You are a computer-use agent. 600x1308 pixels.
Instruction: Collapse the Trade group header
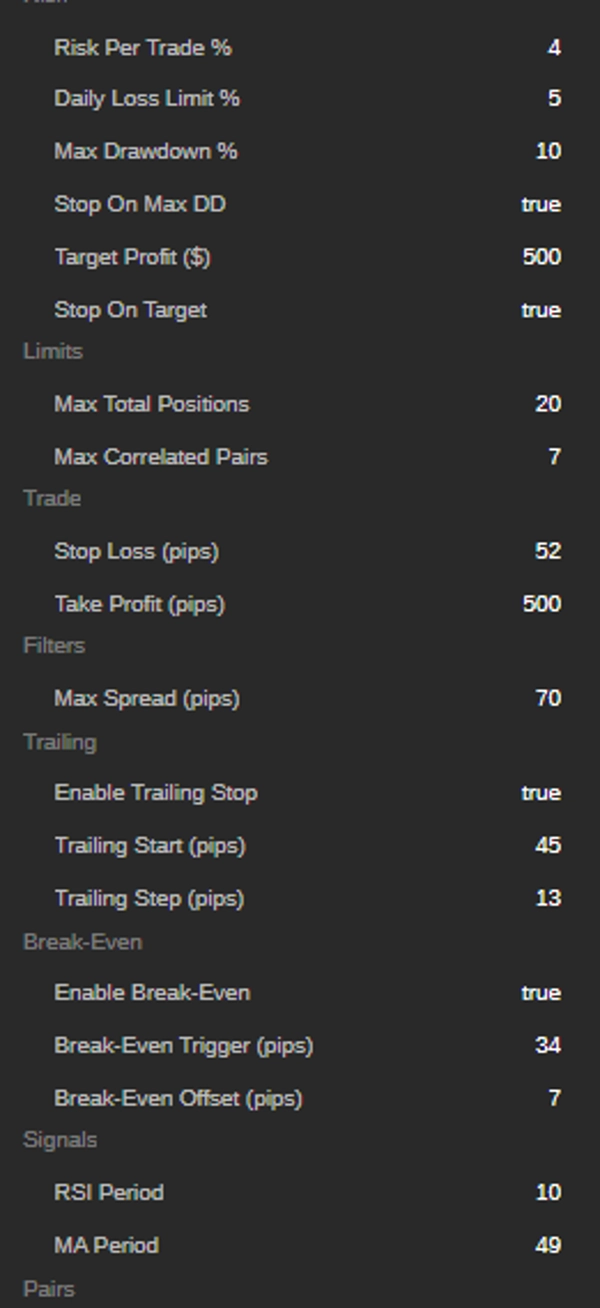[51, 498]
